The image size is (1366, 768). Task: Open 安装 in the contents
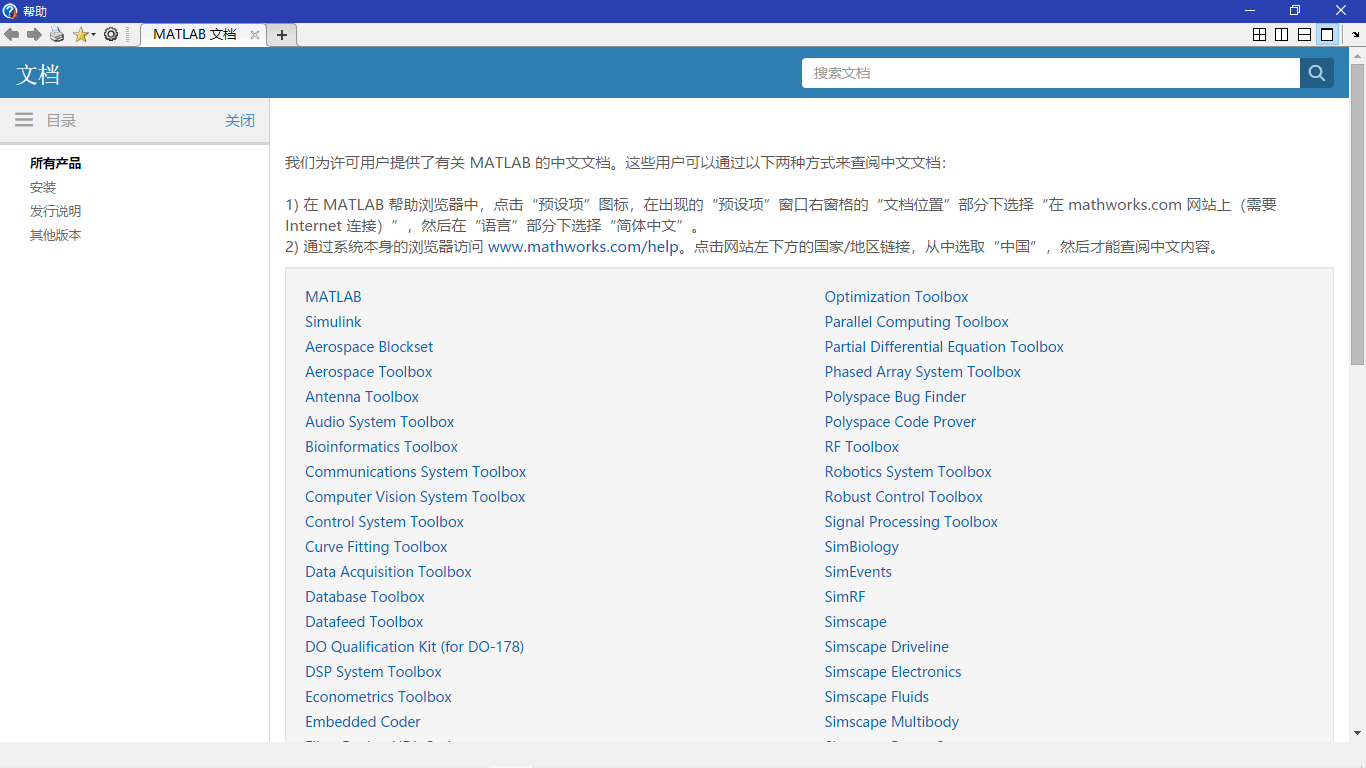(x=43, y=187)
